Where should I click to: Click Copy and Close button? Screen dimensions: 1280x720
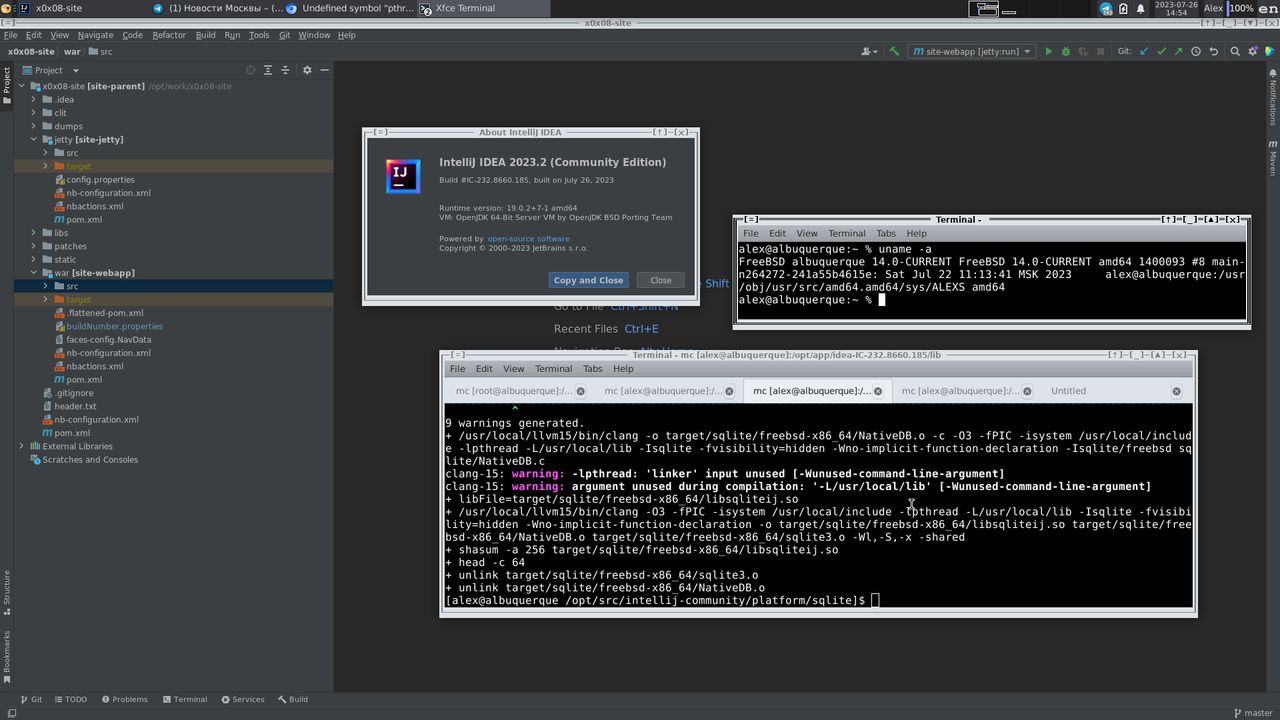[588, 280]
